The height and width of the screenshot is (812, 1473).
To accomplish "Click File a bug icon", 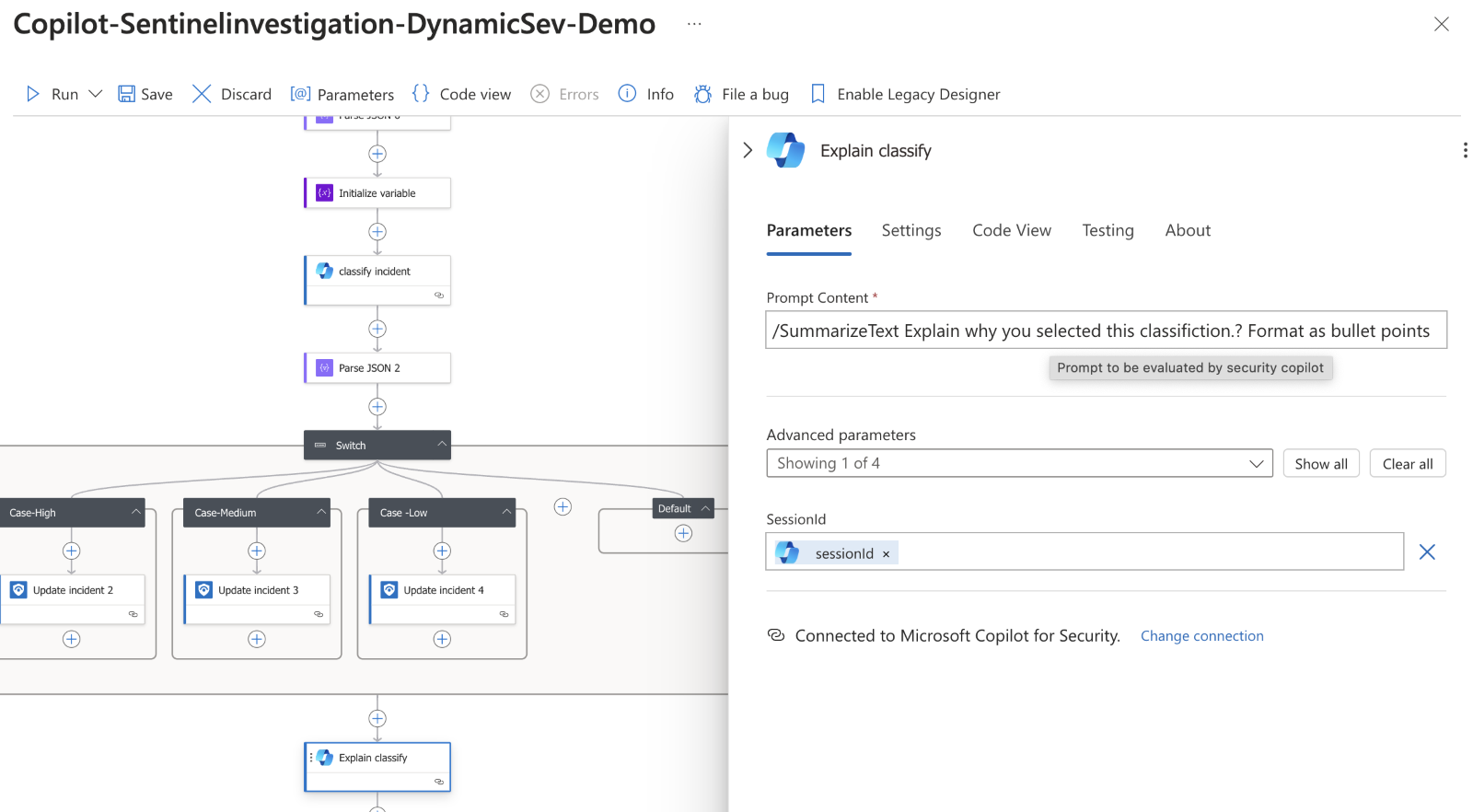I will point(703,94).
